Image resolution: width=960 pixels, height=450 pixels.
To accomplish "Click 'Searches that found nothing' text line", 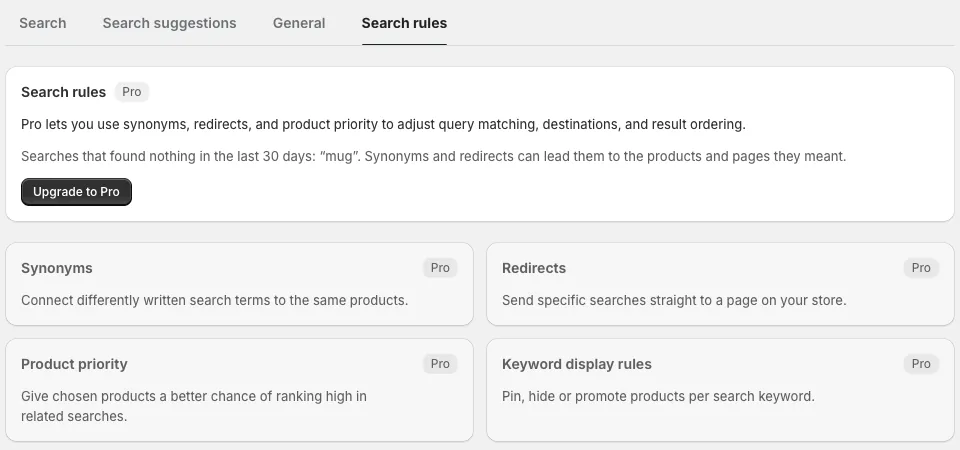I will [433, 156].
